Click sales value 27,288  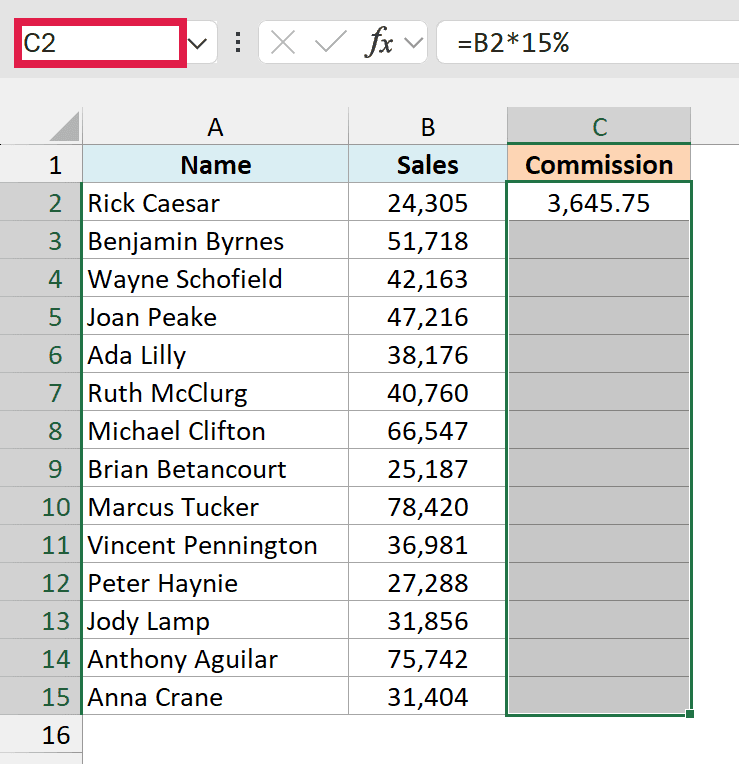click(428, 583)
